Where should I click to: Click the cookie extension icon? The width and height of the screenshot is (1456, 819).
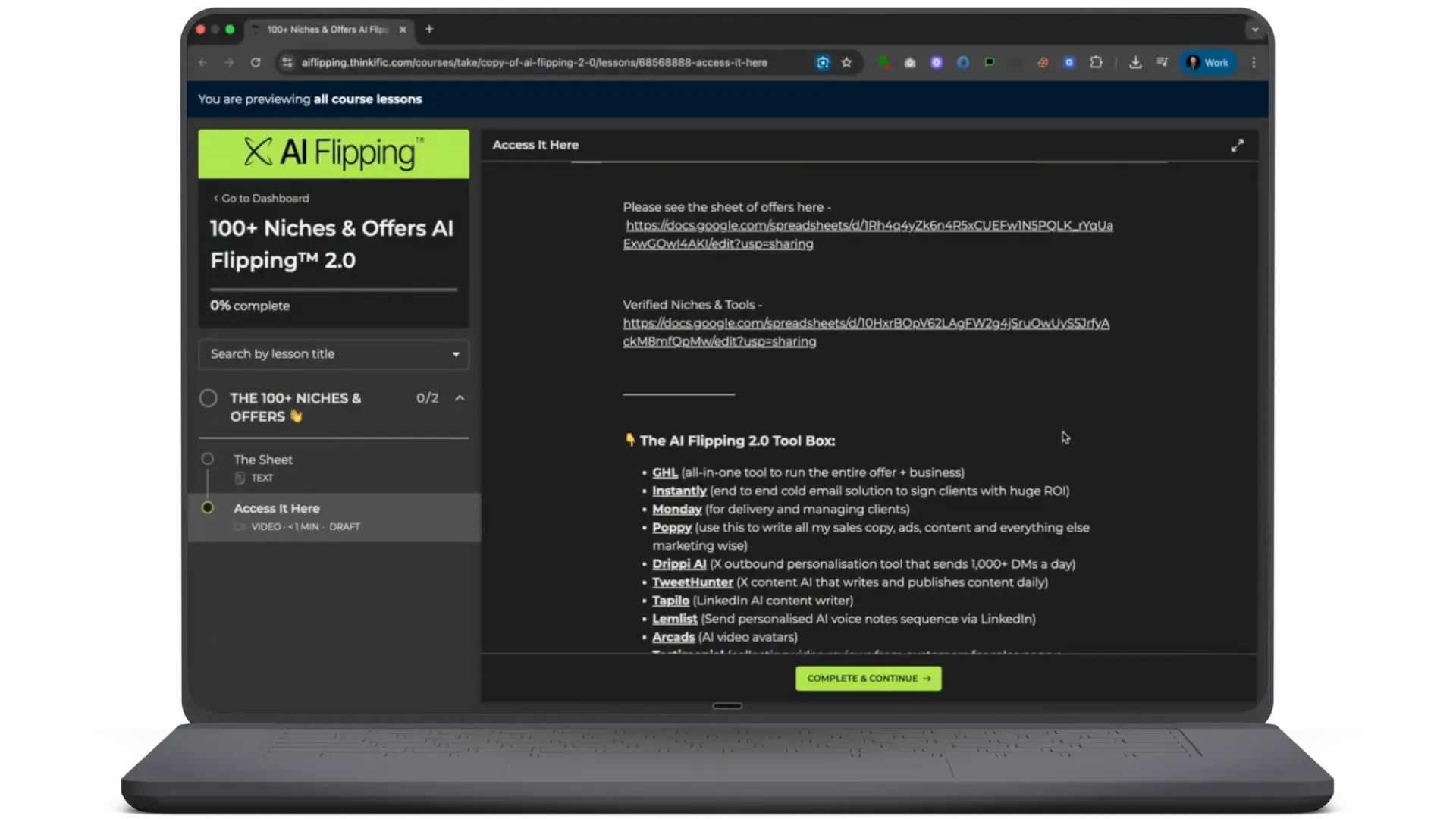tap(1043, 63)
